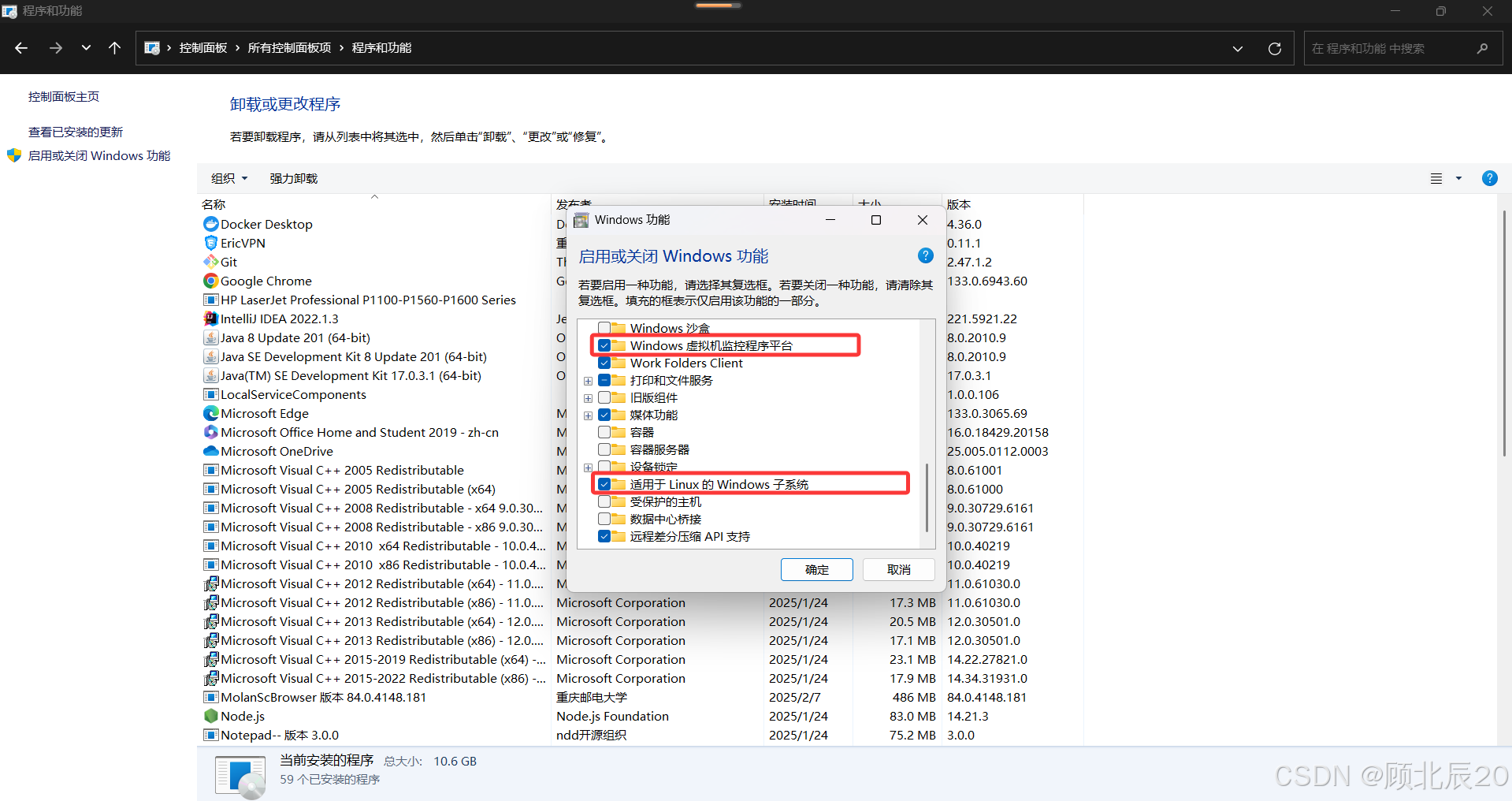Click the 强力卸载 toolbar item
The width and height of the screenshot is (1512, 801).
(294, 179)
